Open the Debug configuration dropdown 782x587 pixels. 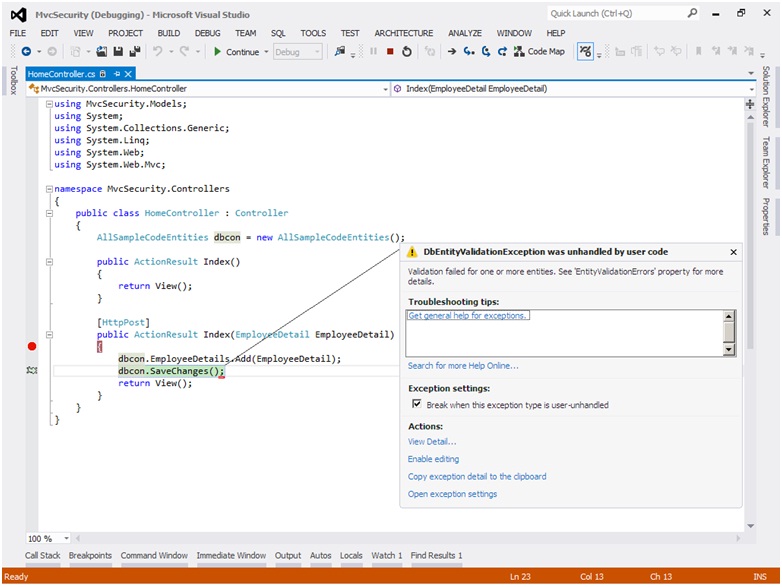click(298, 51)
